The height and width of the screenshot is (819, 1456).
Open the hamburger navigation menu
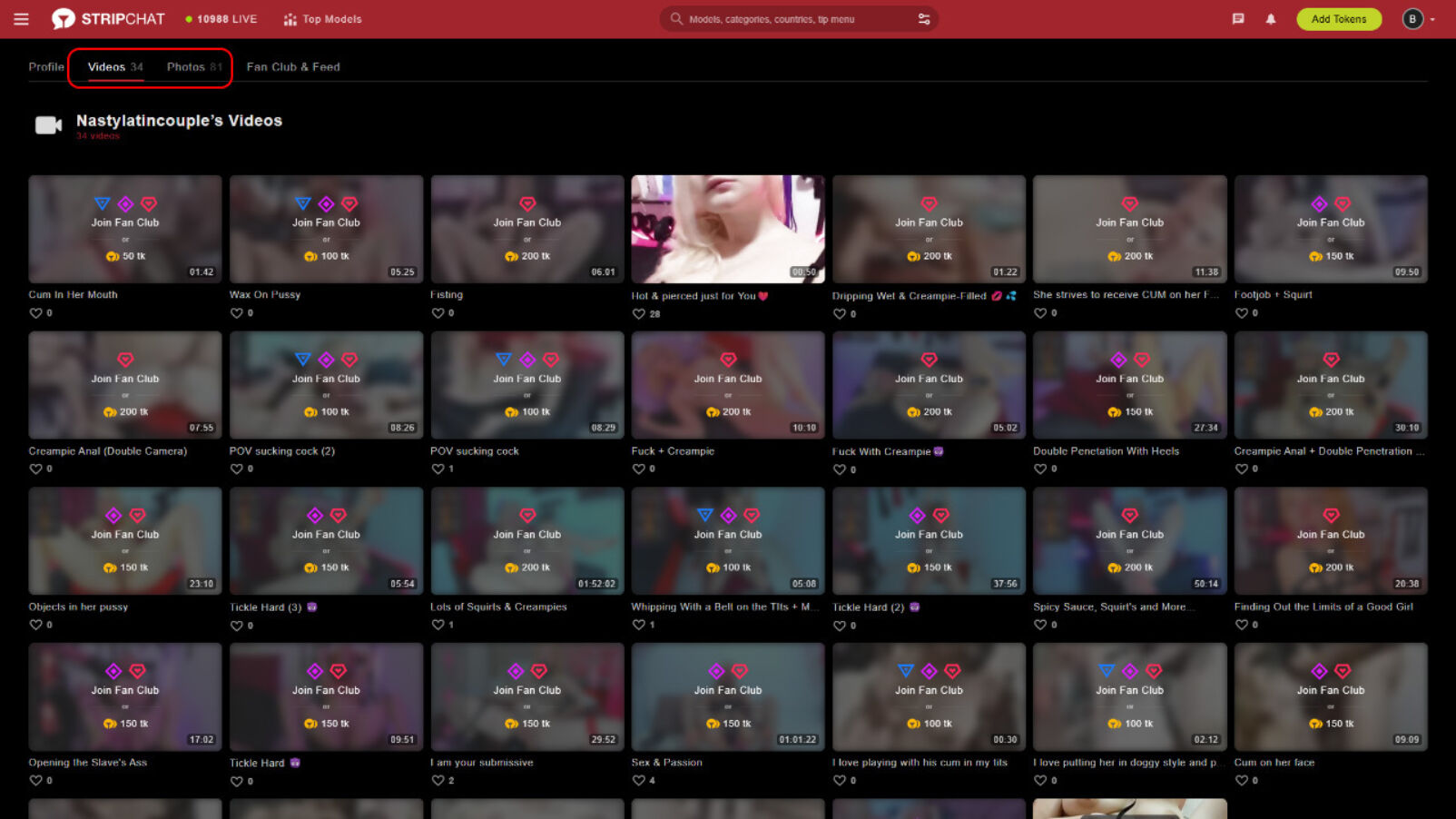point(21,18)
